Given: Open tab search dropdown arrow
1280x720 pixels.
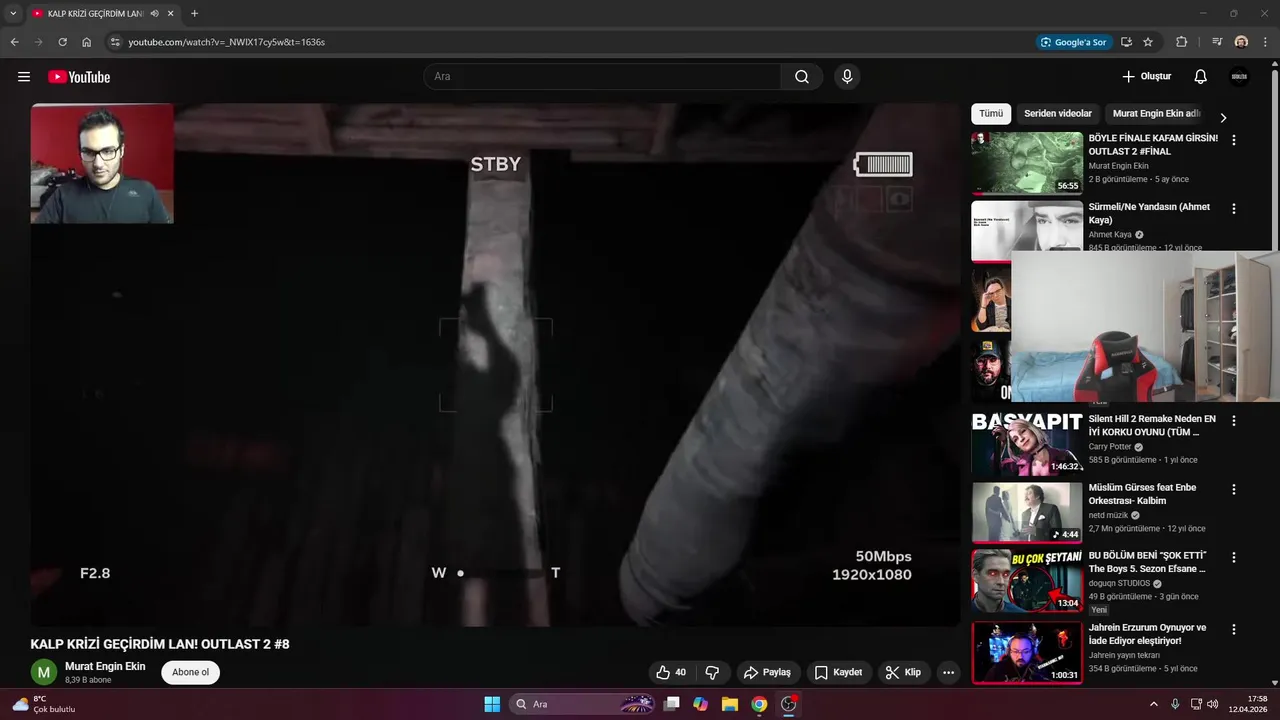Looking at the screenshot, I should pyautogui.click(x=13, y=13).
